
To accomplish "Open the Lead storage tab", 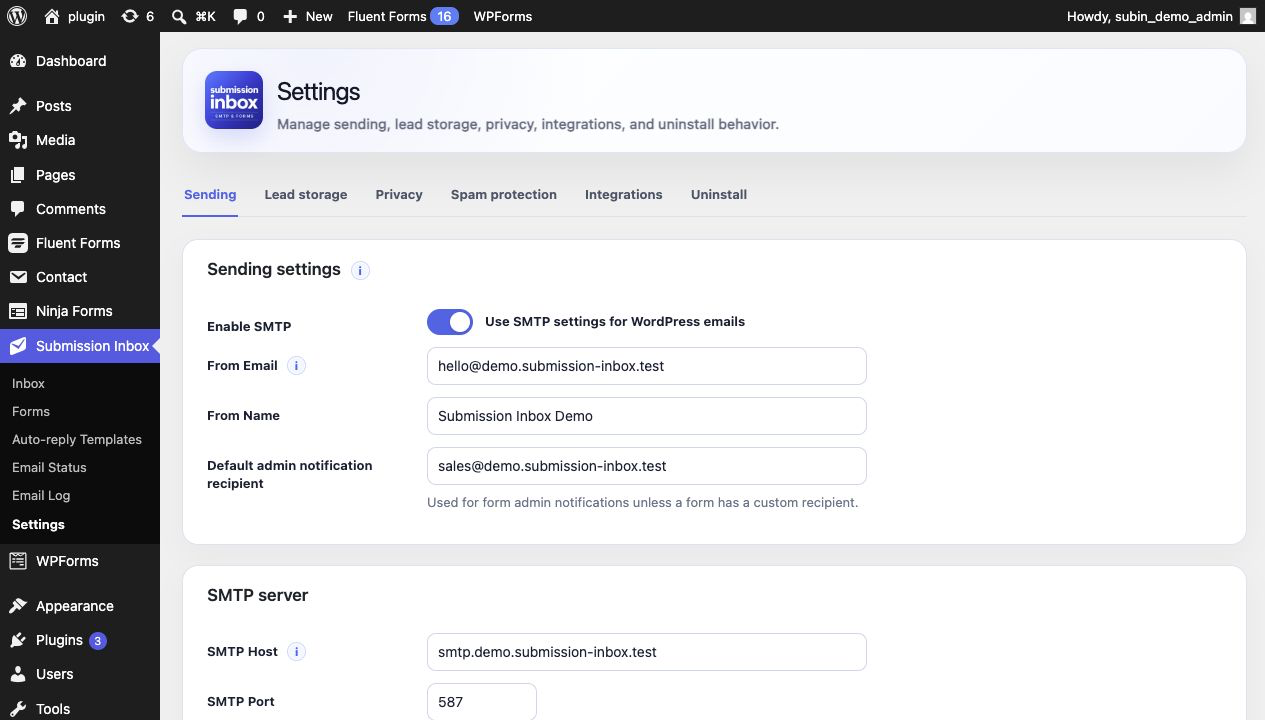I will point(306,195).
